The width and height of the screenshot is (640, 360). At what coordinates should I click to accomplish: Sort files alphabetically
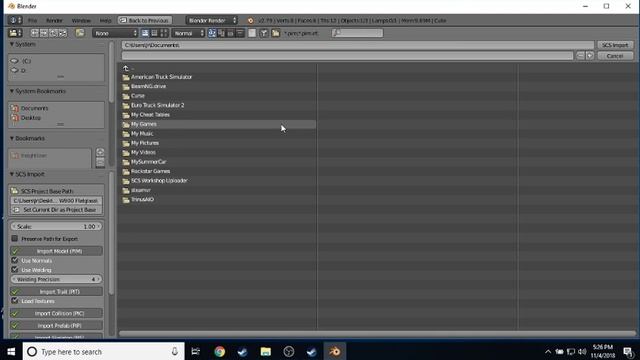pyautogui.click(x=212, y=33)
